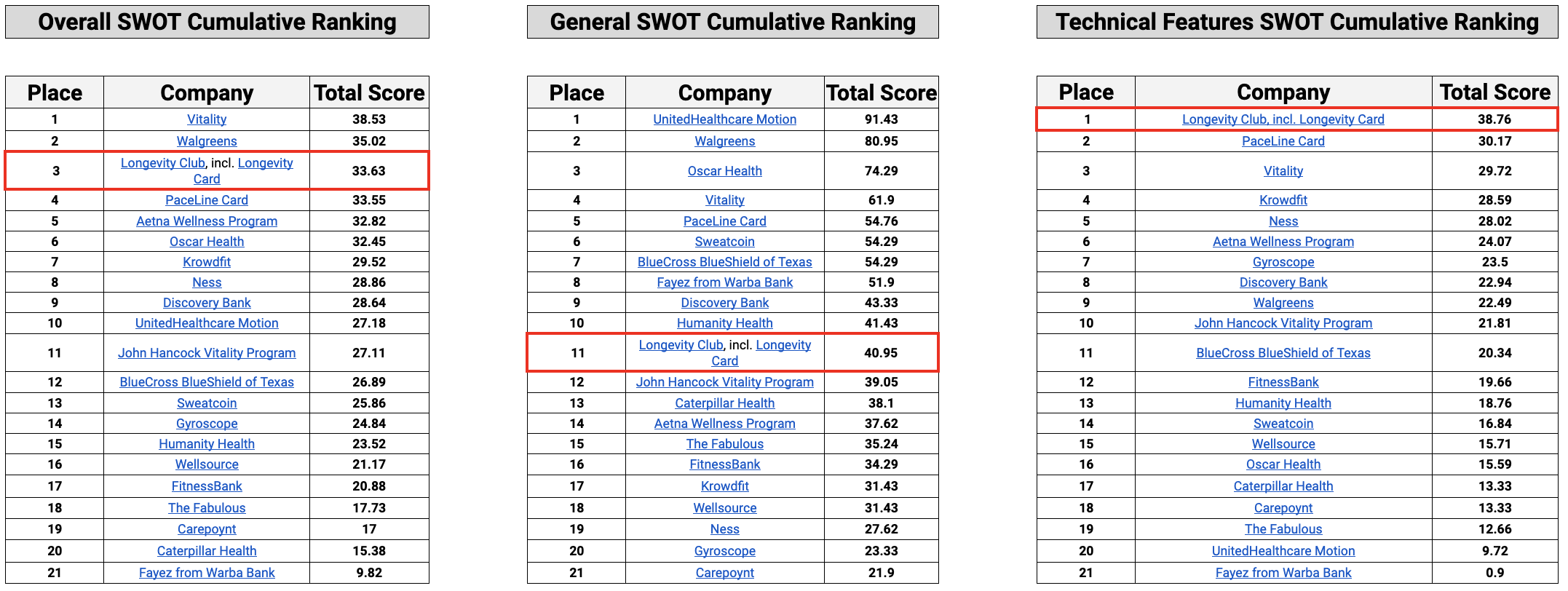Open Fayez from Warba Bank in General table
The width and height of the screenshot is (1568, 591).
tap(724, 282)
